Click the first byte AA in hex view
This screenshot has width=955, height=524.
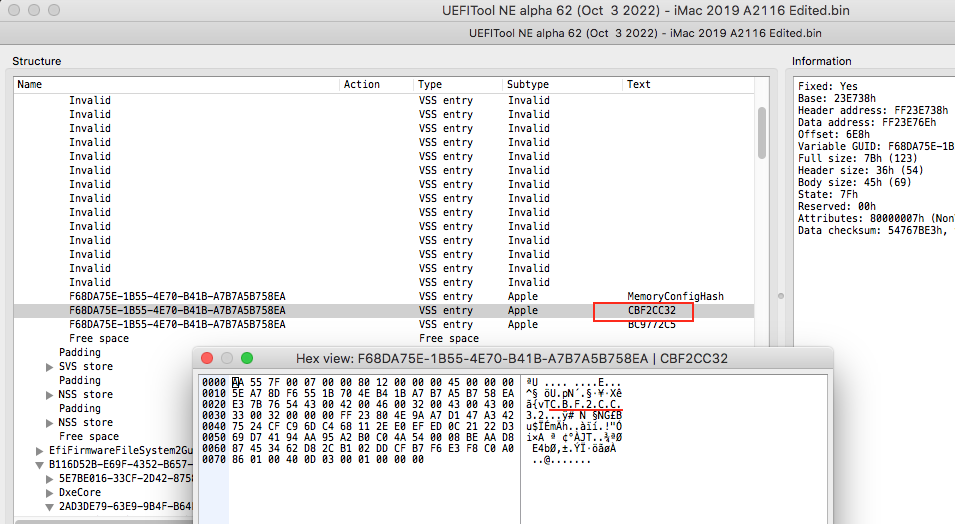point(238,383)
